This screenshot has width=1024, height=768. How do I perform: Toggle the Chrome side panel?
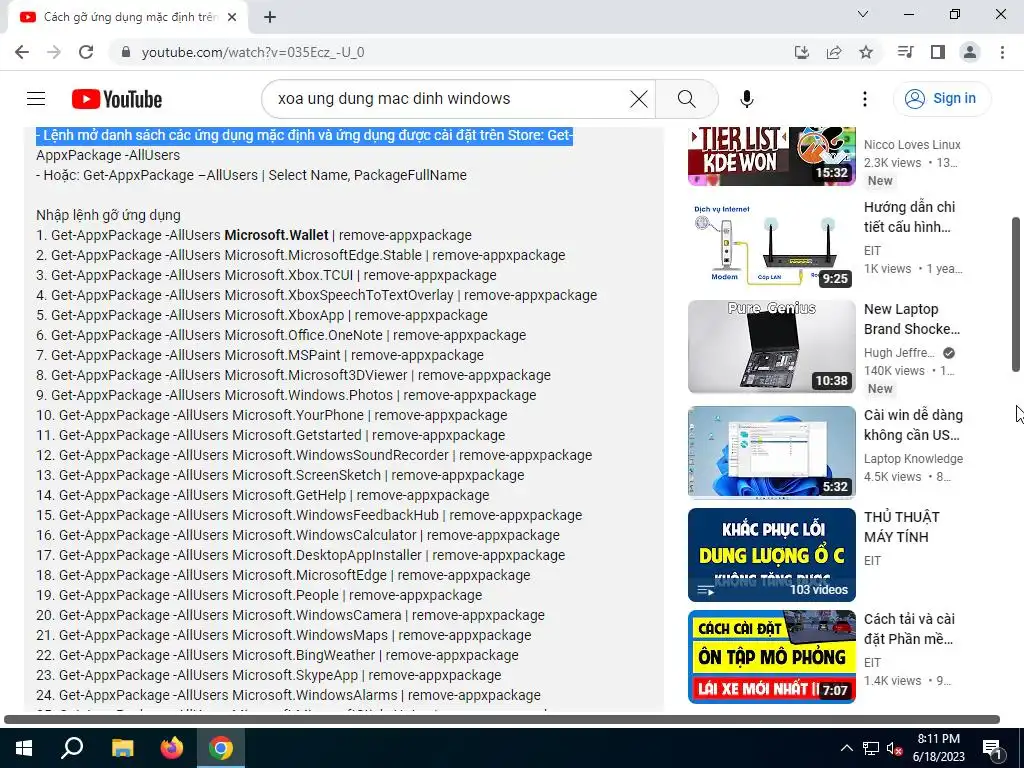pos(938,52)
